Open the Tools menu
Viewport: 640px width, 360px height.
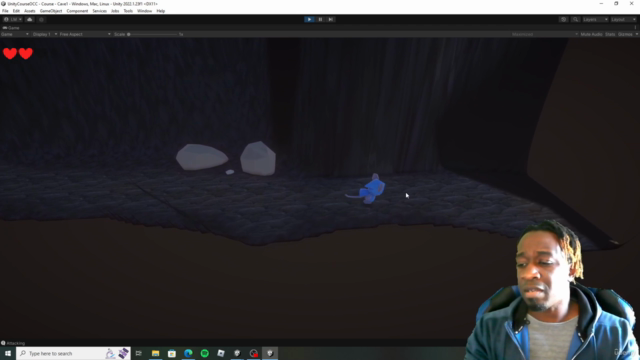tap(128, 11)
